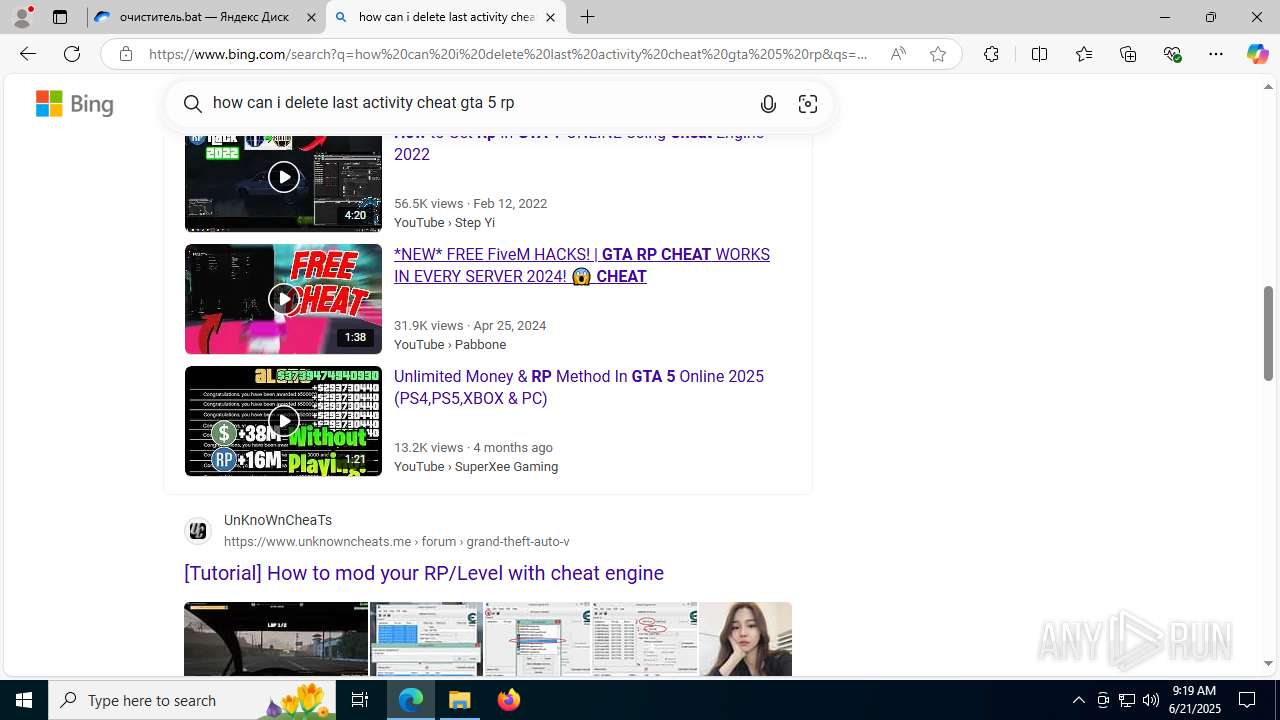Close the Яндекс Диск tab

(311, 17)
